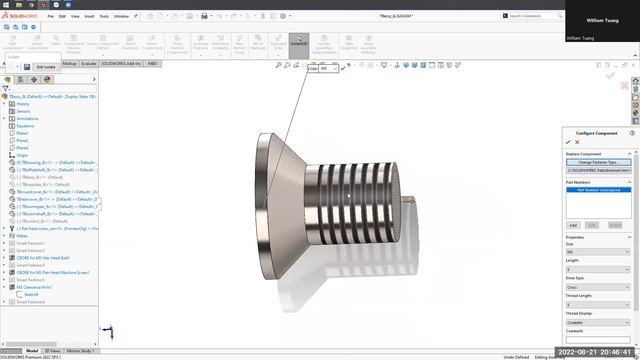Viewport: 640px width, 360px height.
Task: Open the Insert menu
Action: 89,16
